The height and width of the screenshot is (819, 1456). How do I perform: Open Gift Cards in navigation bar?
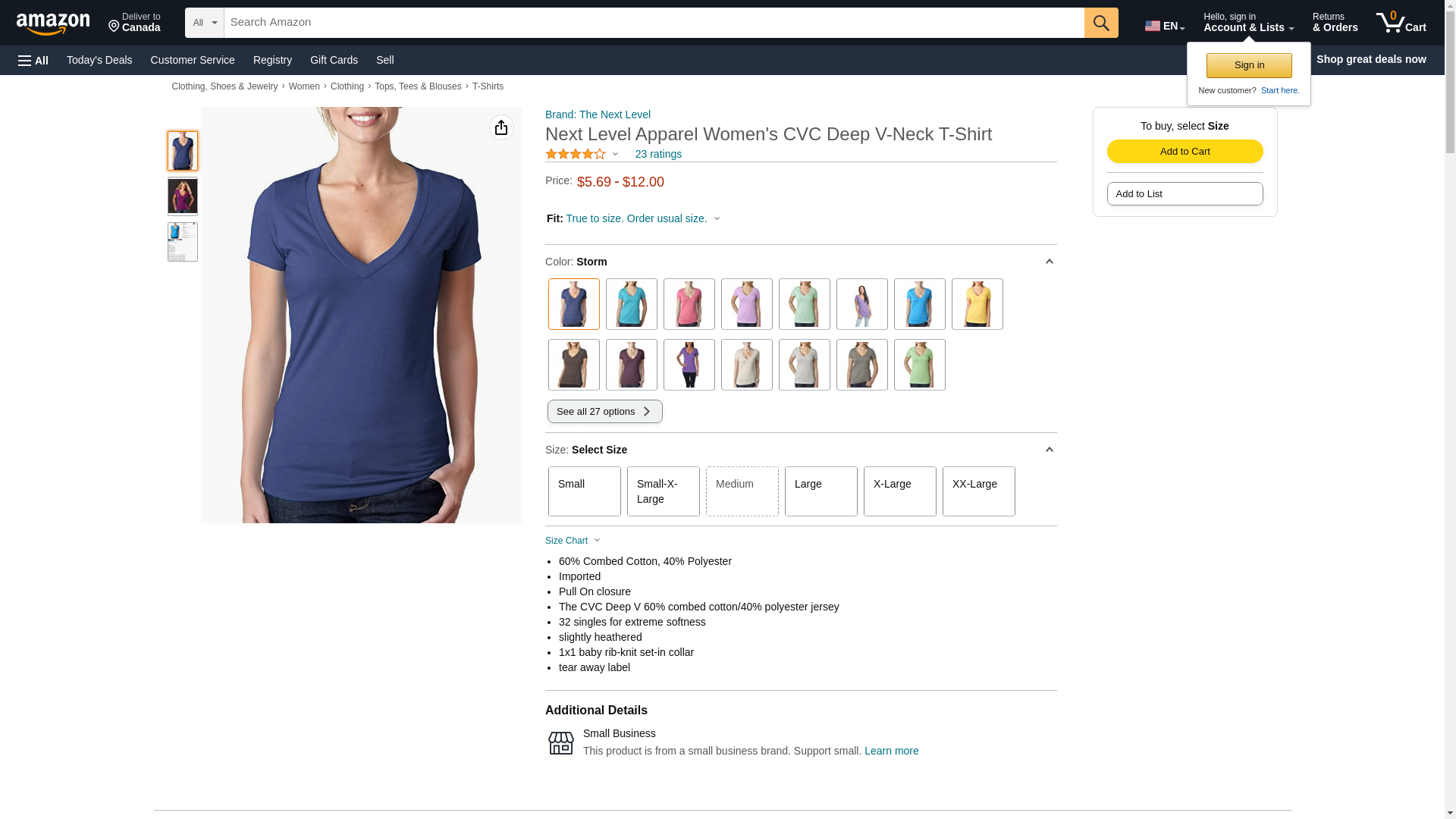tap(334, 60)
